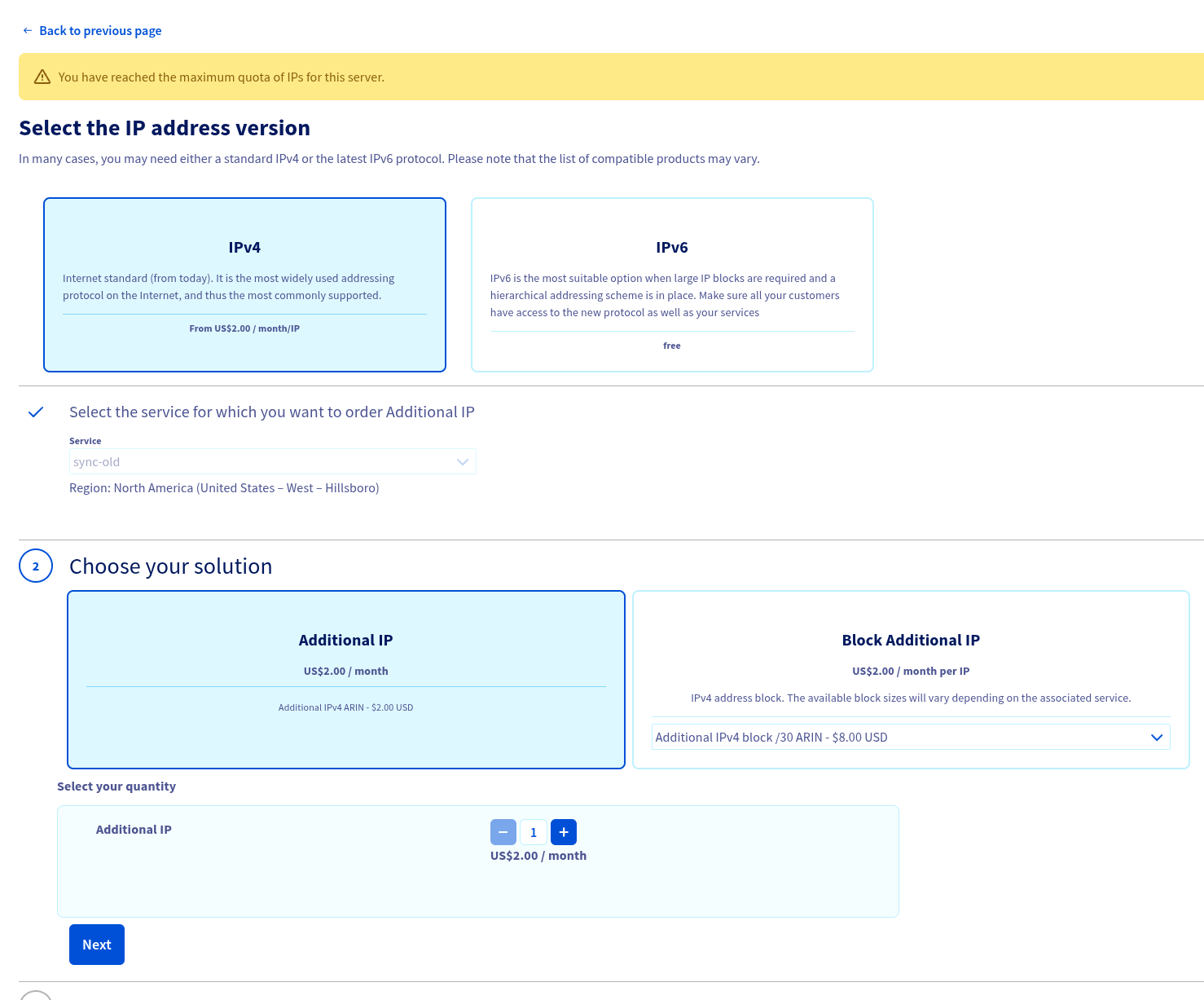Select the IPv6 free option card
The height and width of the screenshot is (1000, 1204).
click(672, 284)
